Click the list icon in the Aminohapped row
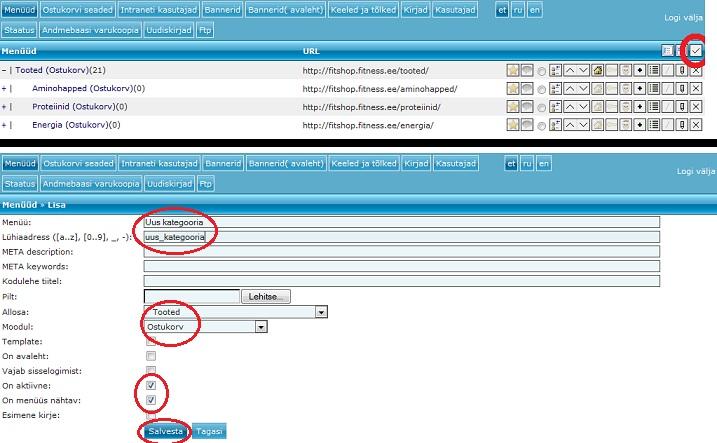This screenshot has height=443, width=717. 654,89
